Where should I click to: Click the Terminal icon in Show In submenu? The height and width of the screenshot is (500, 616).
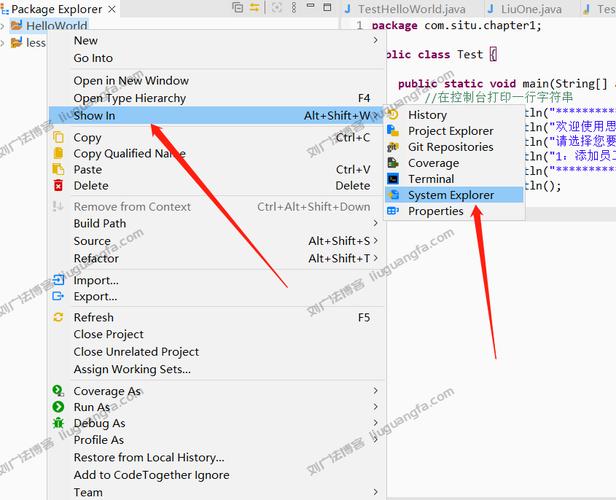tap(393, 179)
